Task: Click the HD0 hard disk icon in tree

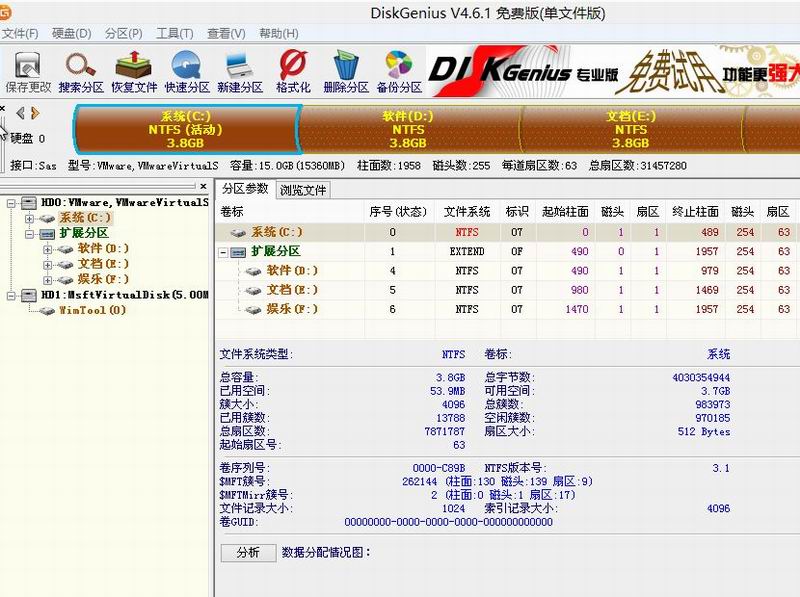Action: click(x=29, y=203)
